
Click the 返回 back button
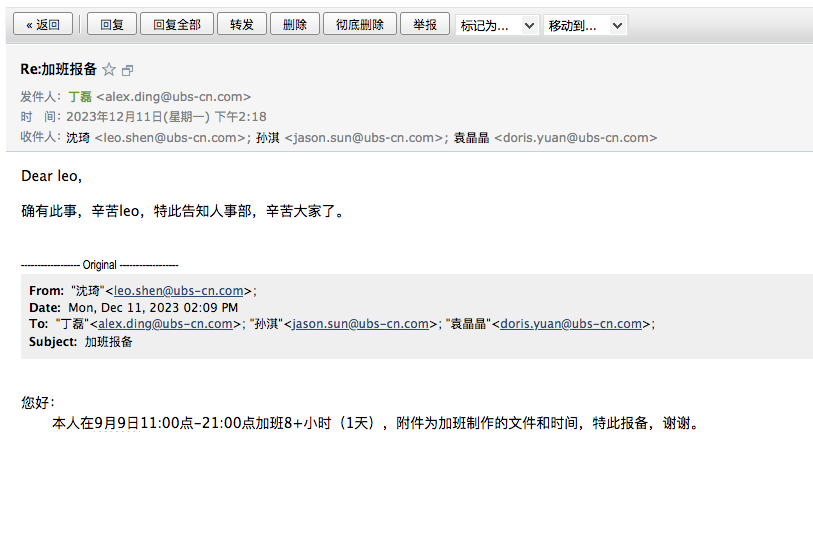(43, 25)
